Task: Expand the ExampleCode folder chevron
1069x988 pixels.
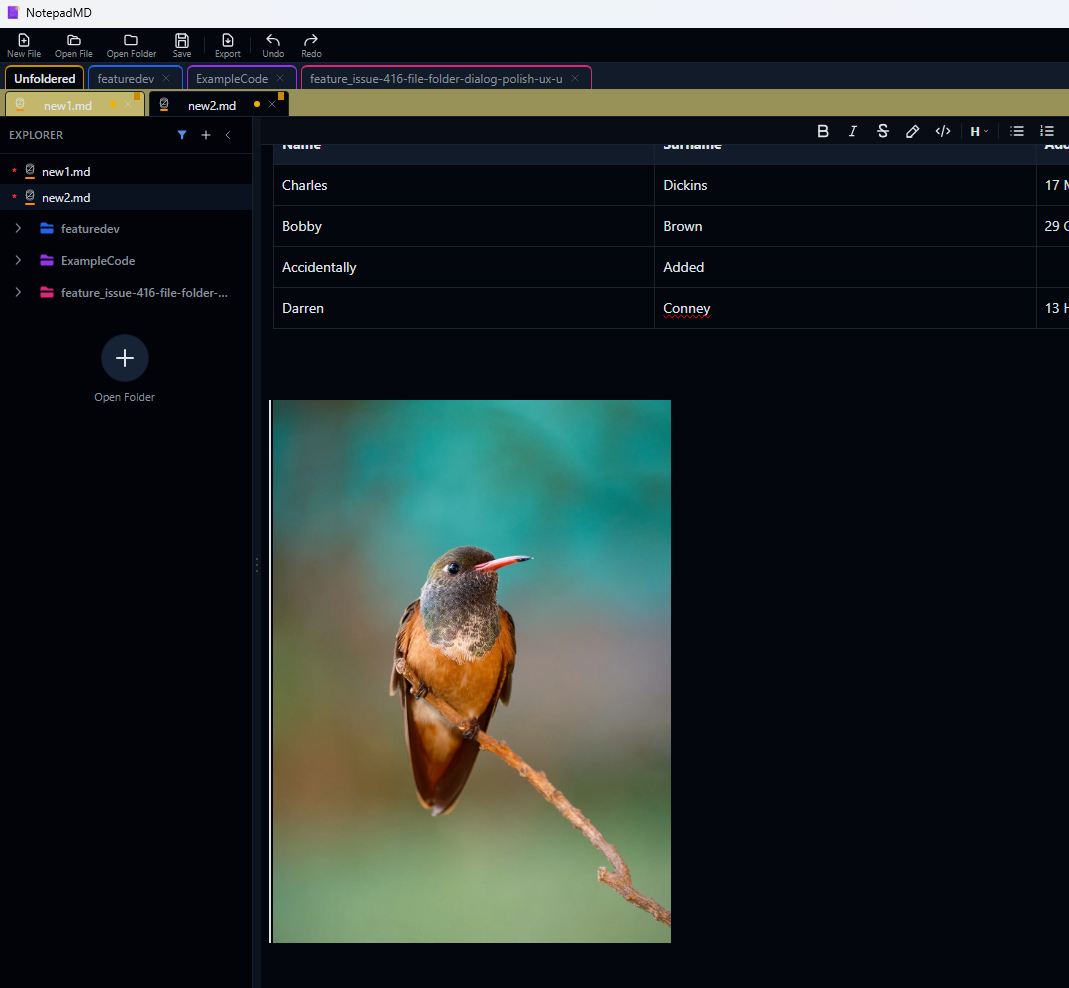Action: (18, 260)
